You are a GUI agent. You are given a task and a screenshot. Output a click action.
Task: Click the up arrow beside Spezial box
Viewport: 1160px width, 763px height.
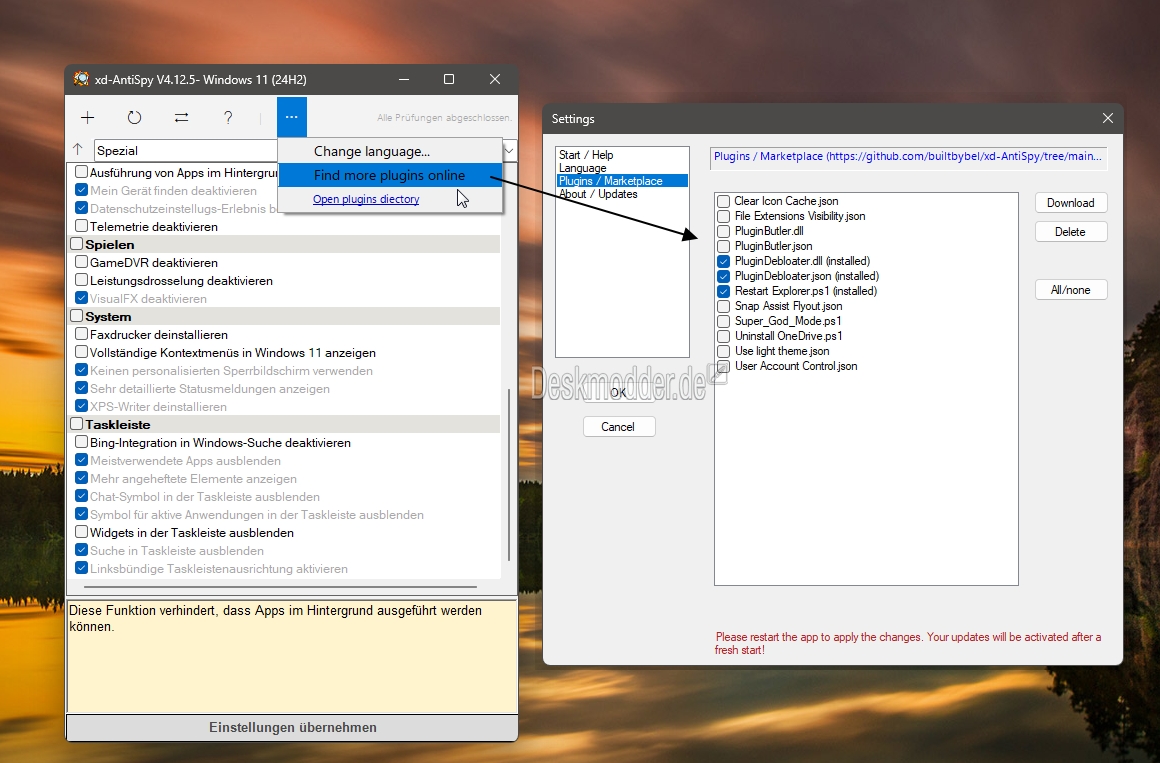(x=78, y=149)
